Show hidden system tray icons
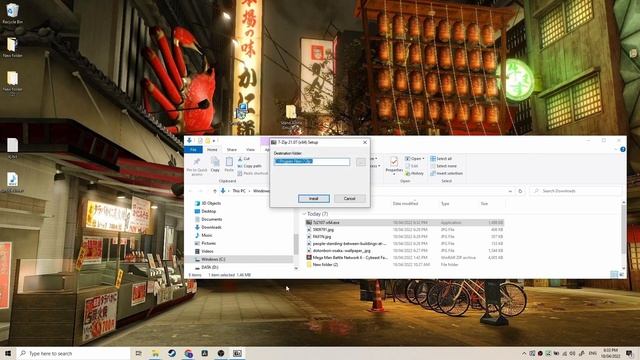This screenshot has height=360, width=640. pos(524,353)
